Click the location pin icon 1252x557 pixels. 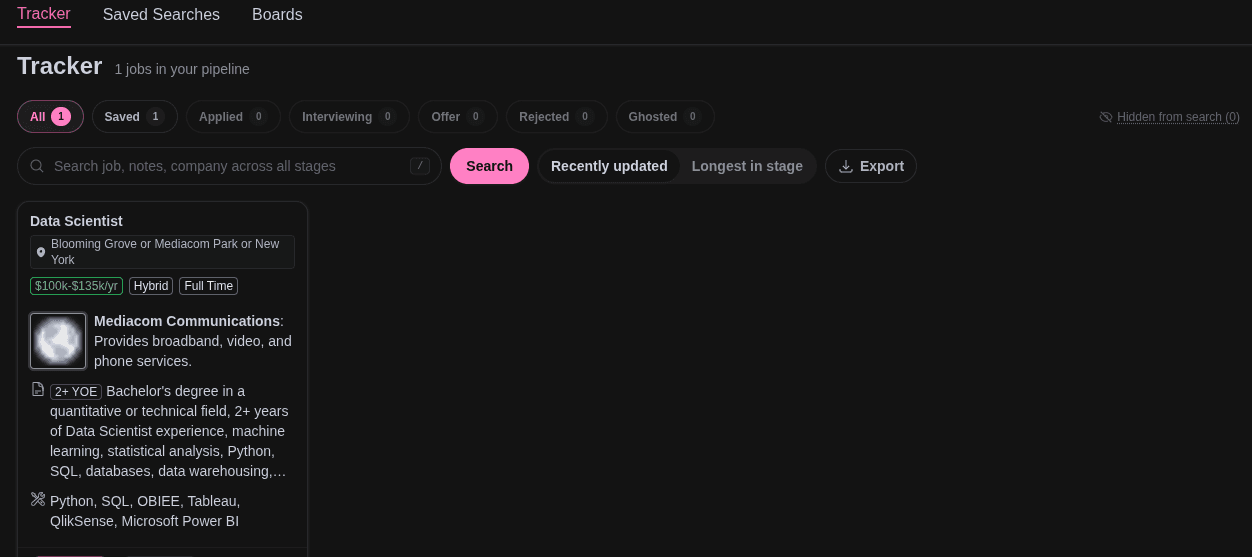point(41,252)
